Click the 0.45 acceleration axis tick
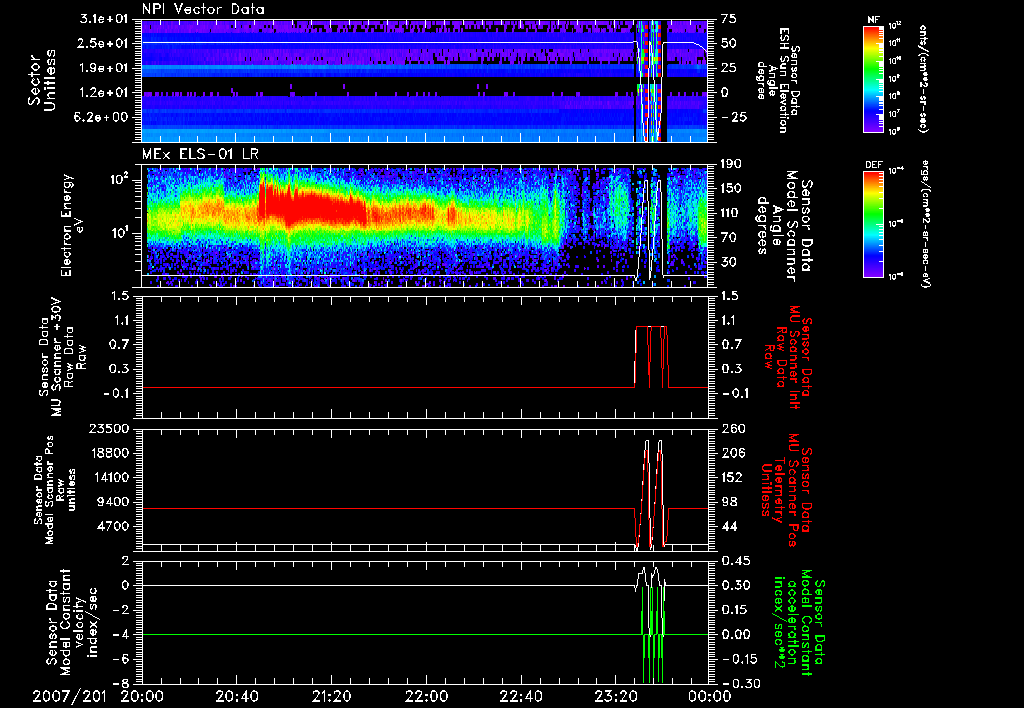This screenshot has height=708, width=1024. 736,561
